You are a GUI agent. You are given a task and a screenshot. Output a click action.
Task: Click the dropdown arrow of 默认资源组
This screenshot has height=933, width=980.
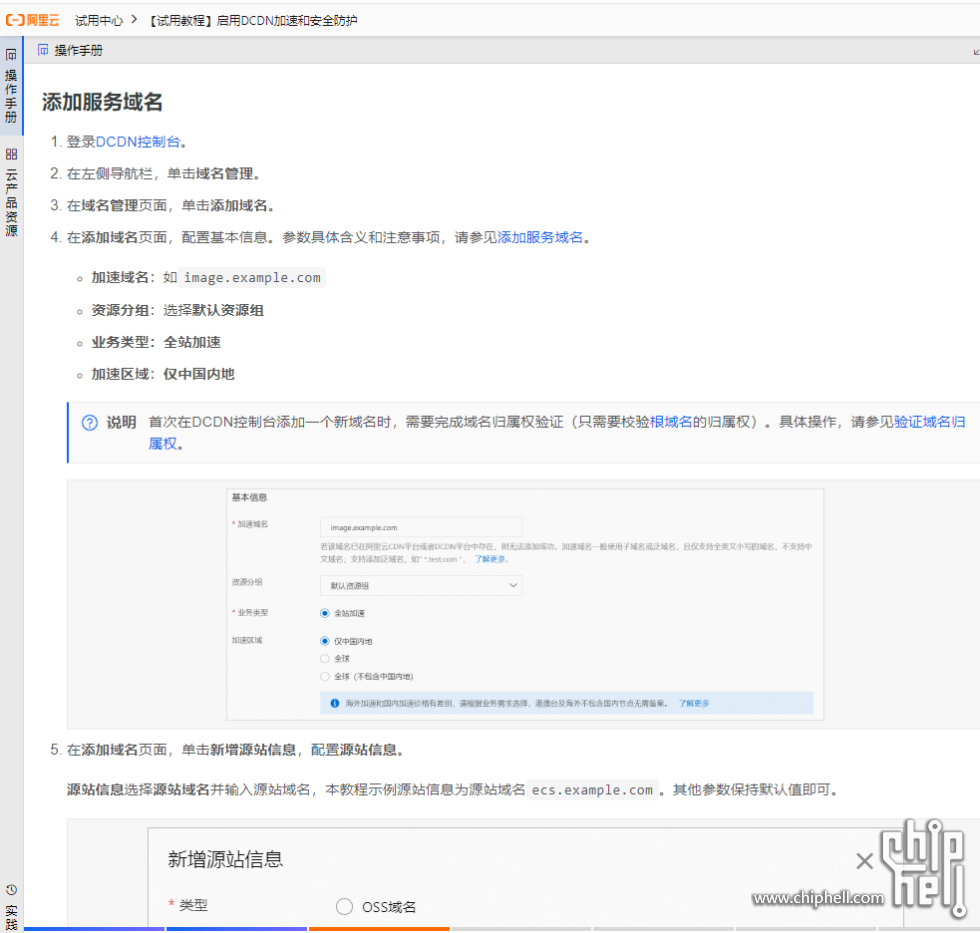[x=512, y=586]
